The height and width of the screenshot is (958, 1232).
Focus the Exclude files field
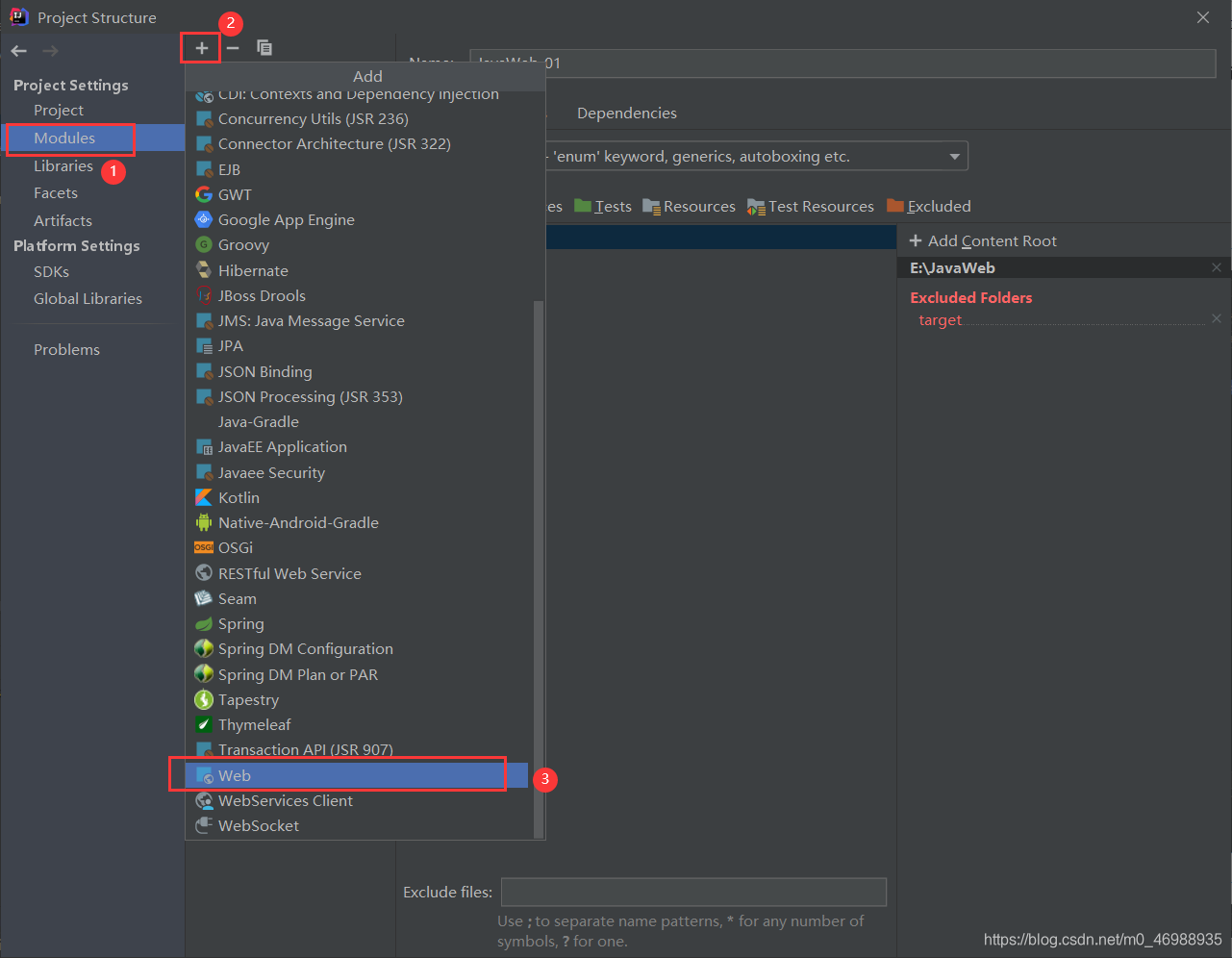pyautogui.click(x=693, y=892)
